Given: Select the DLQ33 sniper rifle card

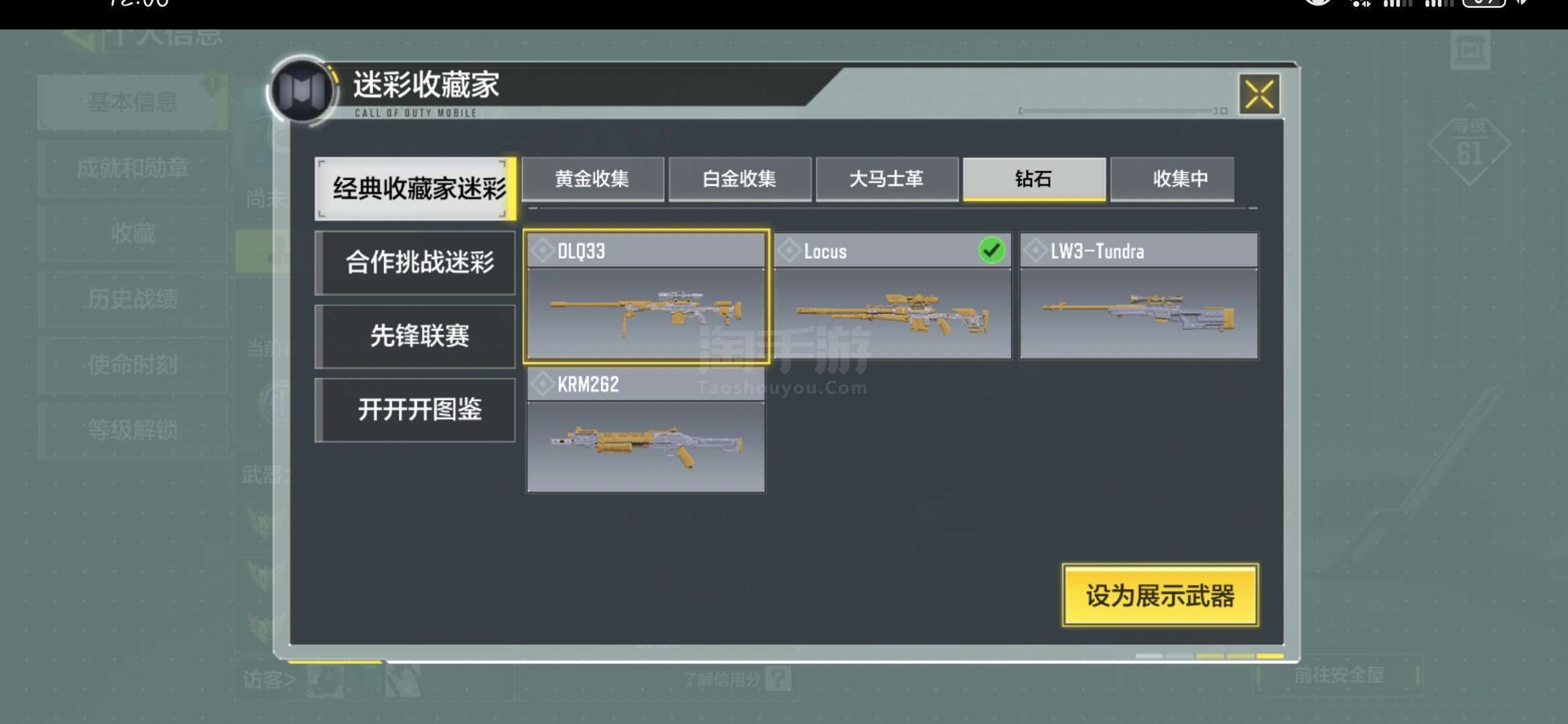Looking at the screenshot, I should point(646,296).
